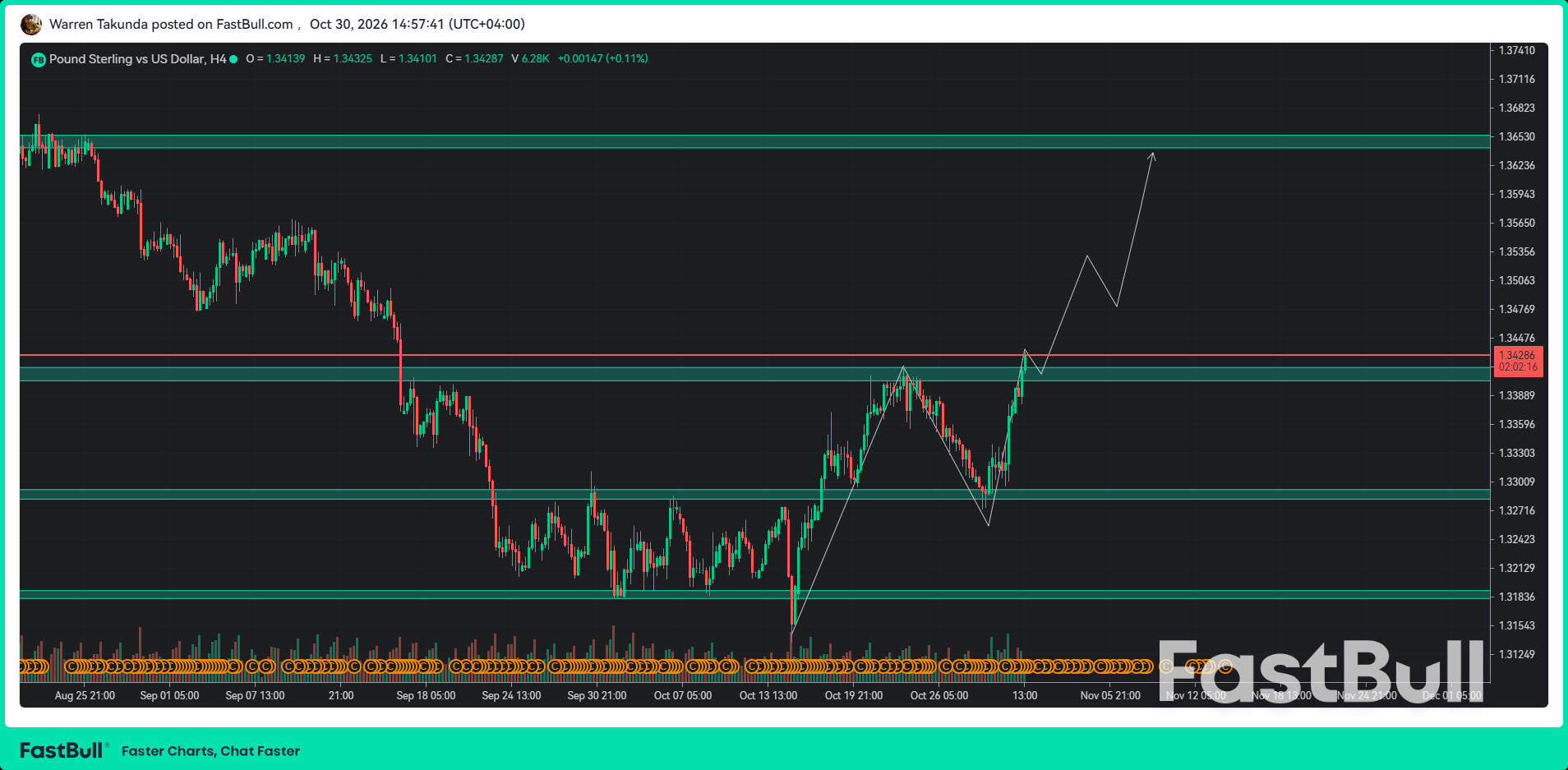Click the Aug 25 21:00 time label

coord(85,695)
